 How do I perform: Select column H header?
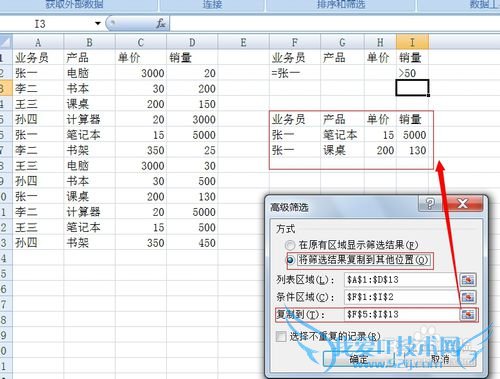point(380,42)
